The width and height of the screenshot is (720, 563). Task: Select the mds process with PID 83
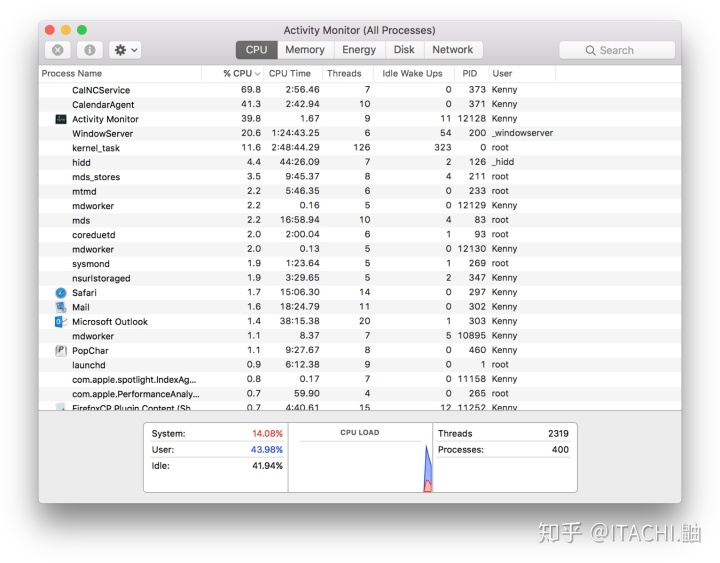point(360,220)
